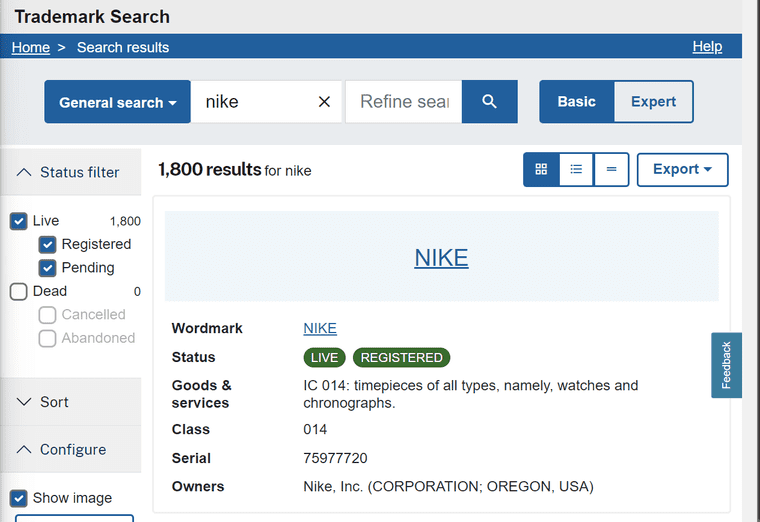
Task: Open the Feedback side tab
Action: click(x=726, y=365)
